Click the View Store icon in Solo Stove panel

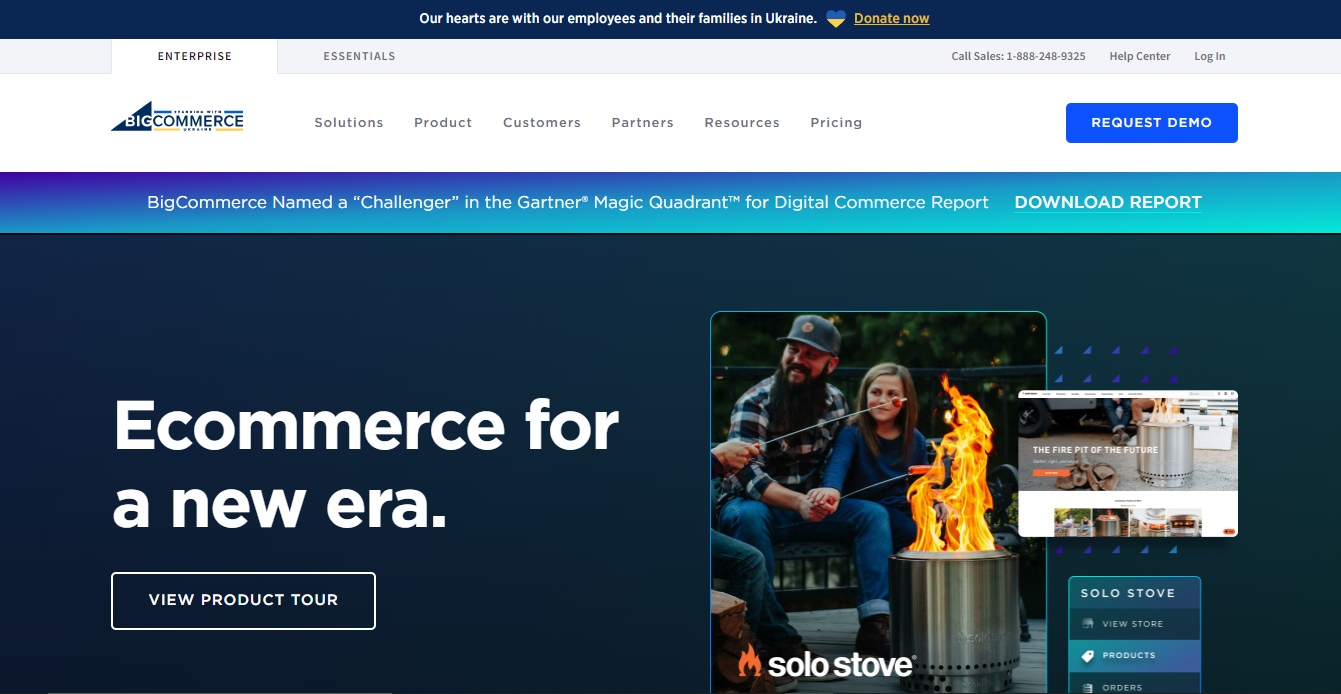click(1087, 624)
